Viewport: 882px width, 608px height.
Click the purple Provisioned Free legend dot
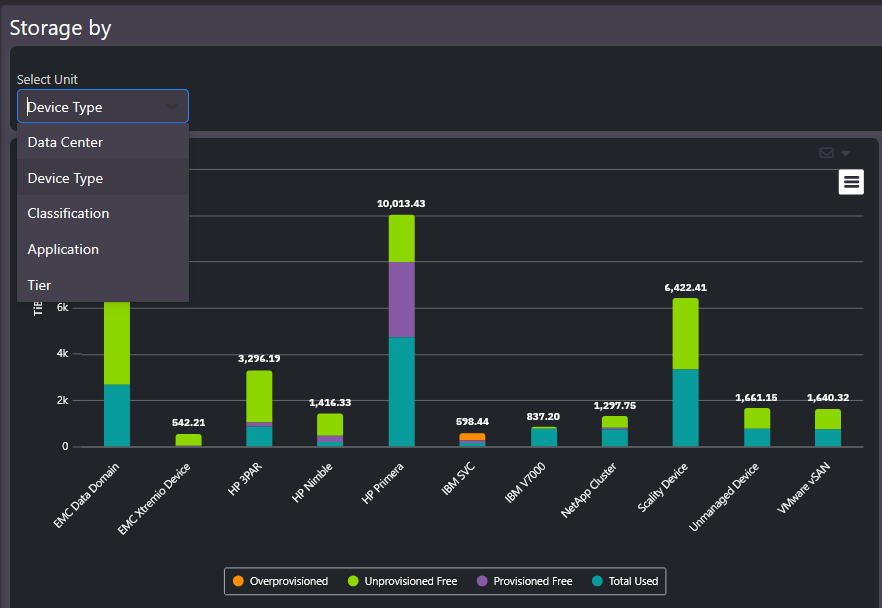(x=482, y=581)
